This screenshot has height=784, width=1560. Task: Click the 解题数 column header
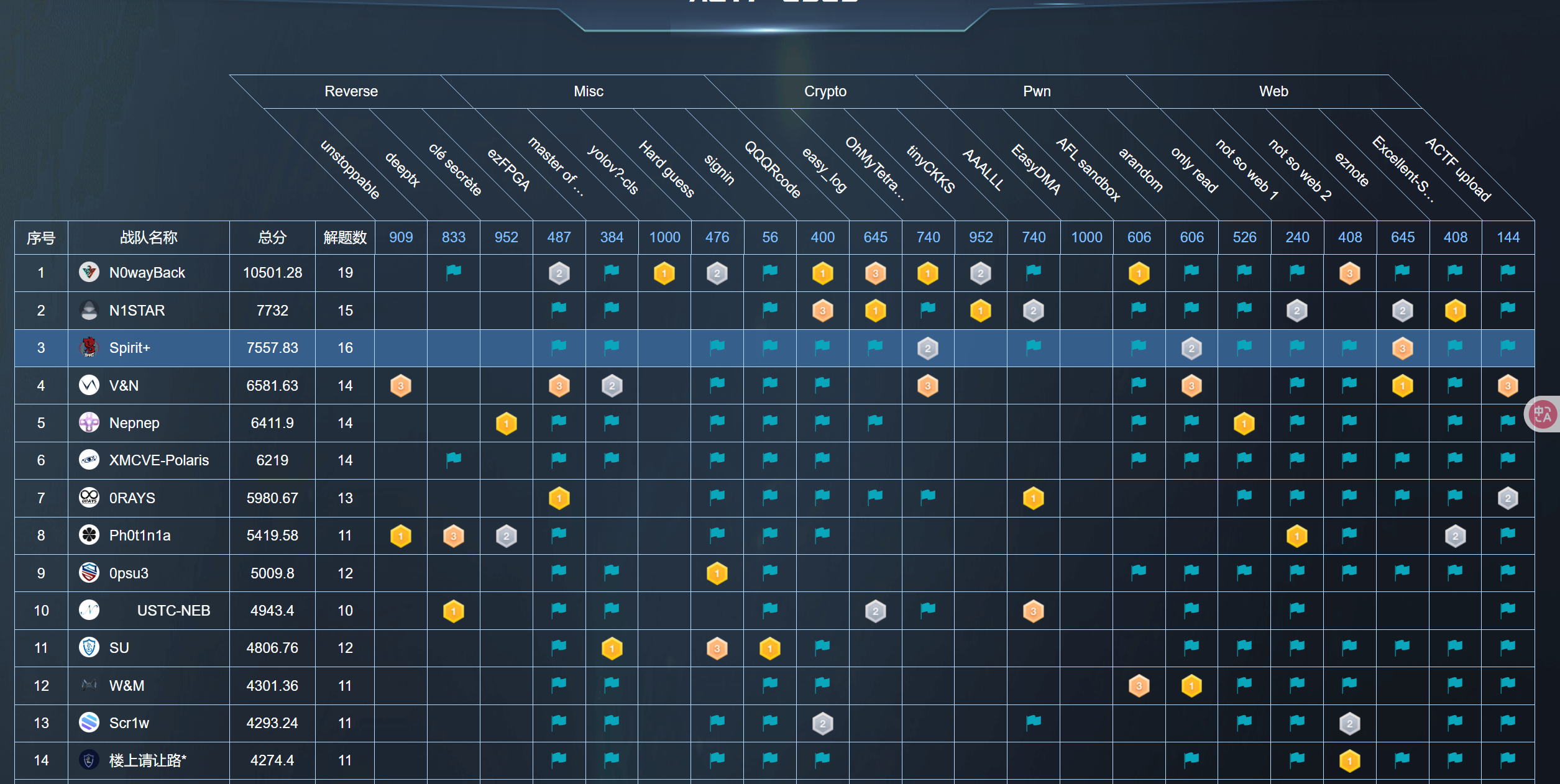(x=345, y=237)
